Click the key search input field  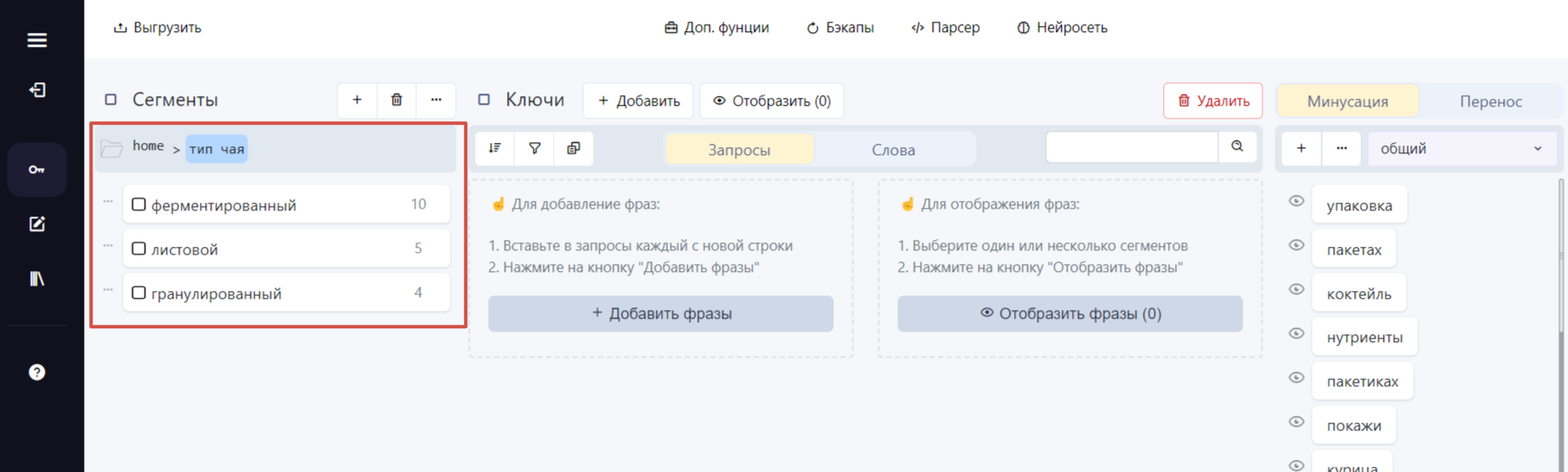tap(1132, 147)
